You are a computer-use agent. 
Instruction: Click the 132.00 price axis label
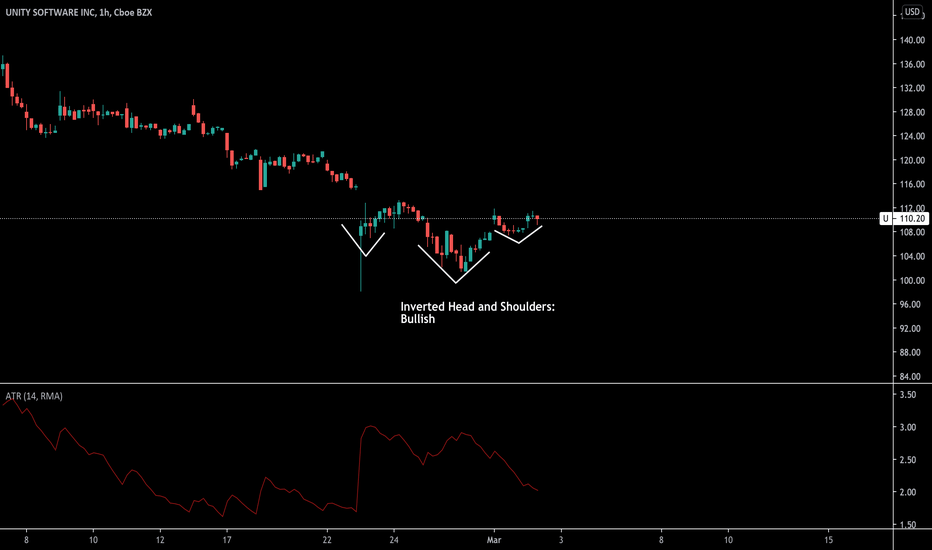point(912,88)
